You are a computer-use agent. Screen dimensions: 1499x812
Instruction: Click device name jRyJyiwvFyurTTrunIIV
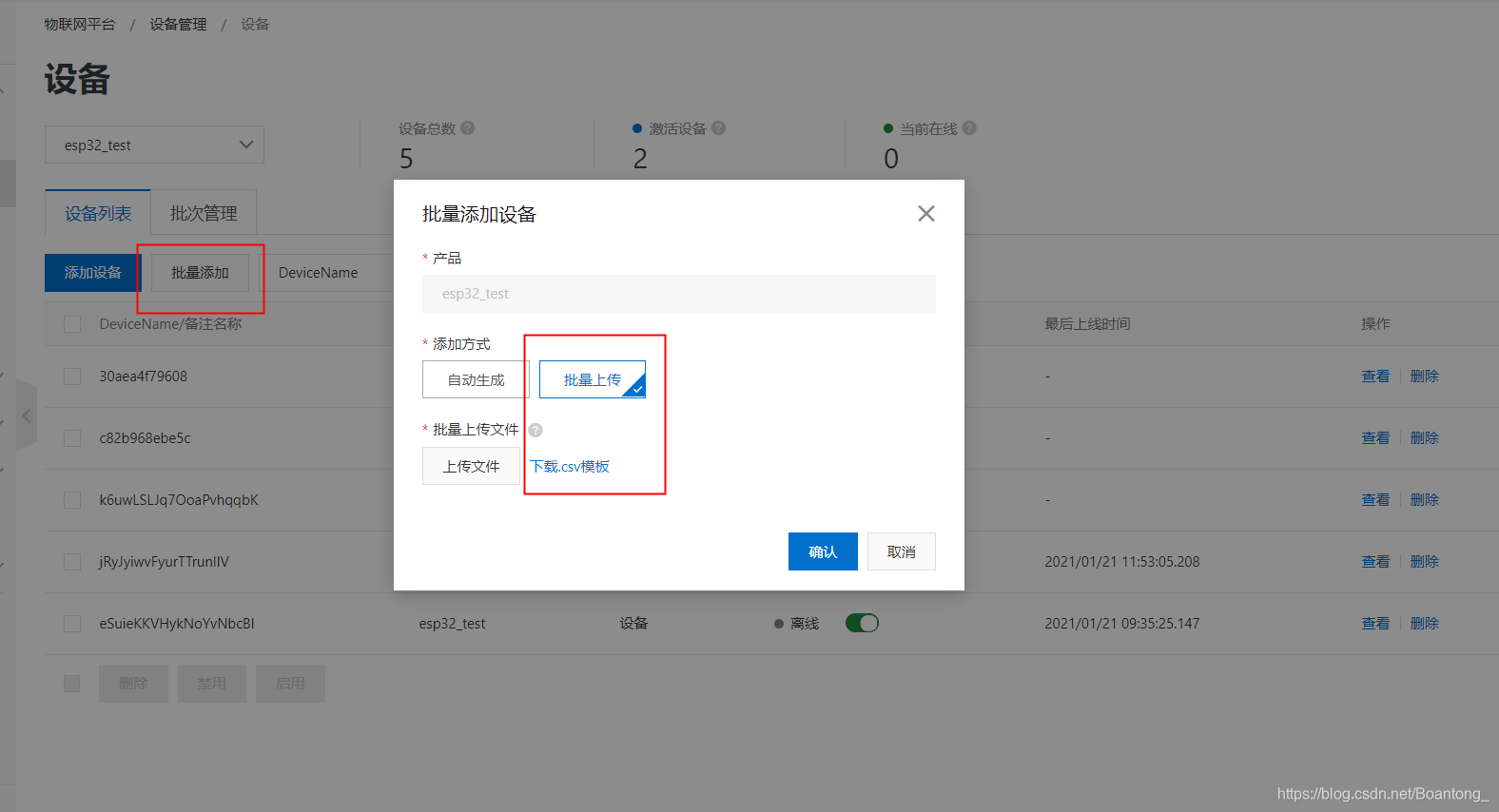pos(164,562)
